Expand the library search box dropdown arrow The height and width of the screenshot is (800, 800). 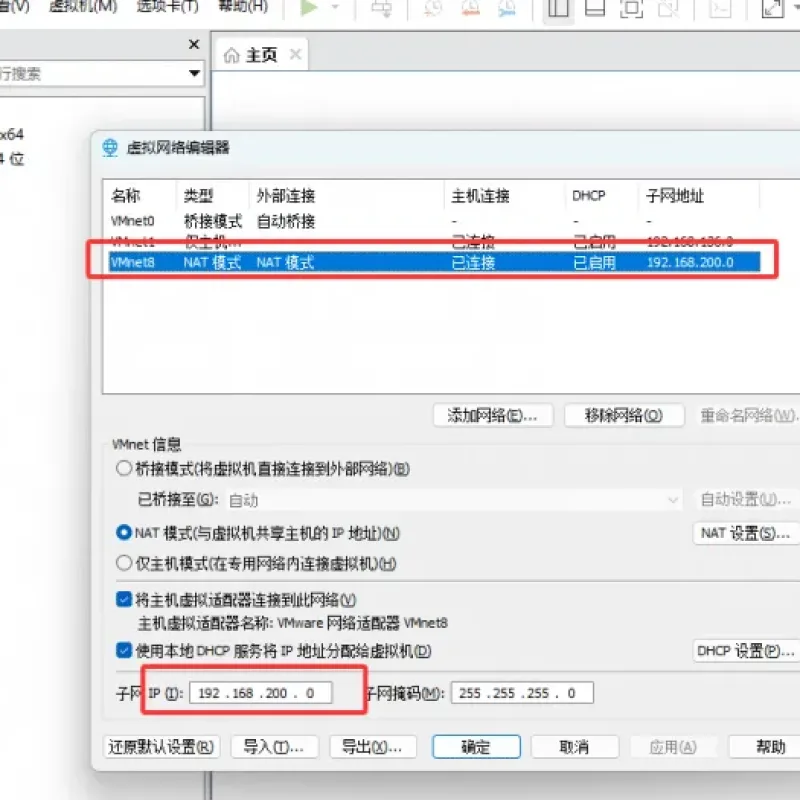coord(194,73)
